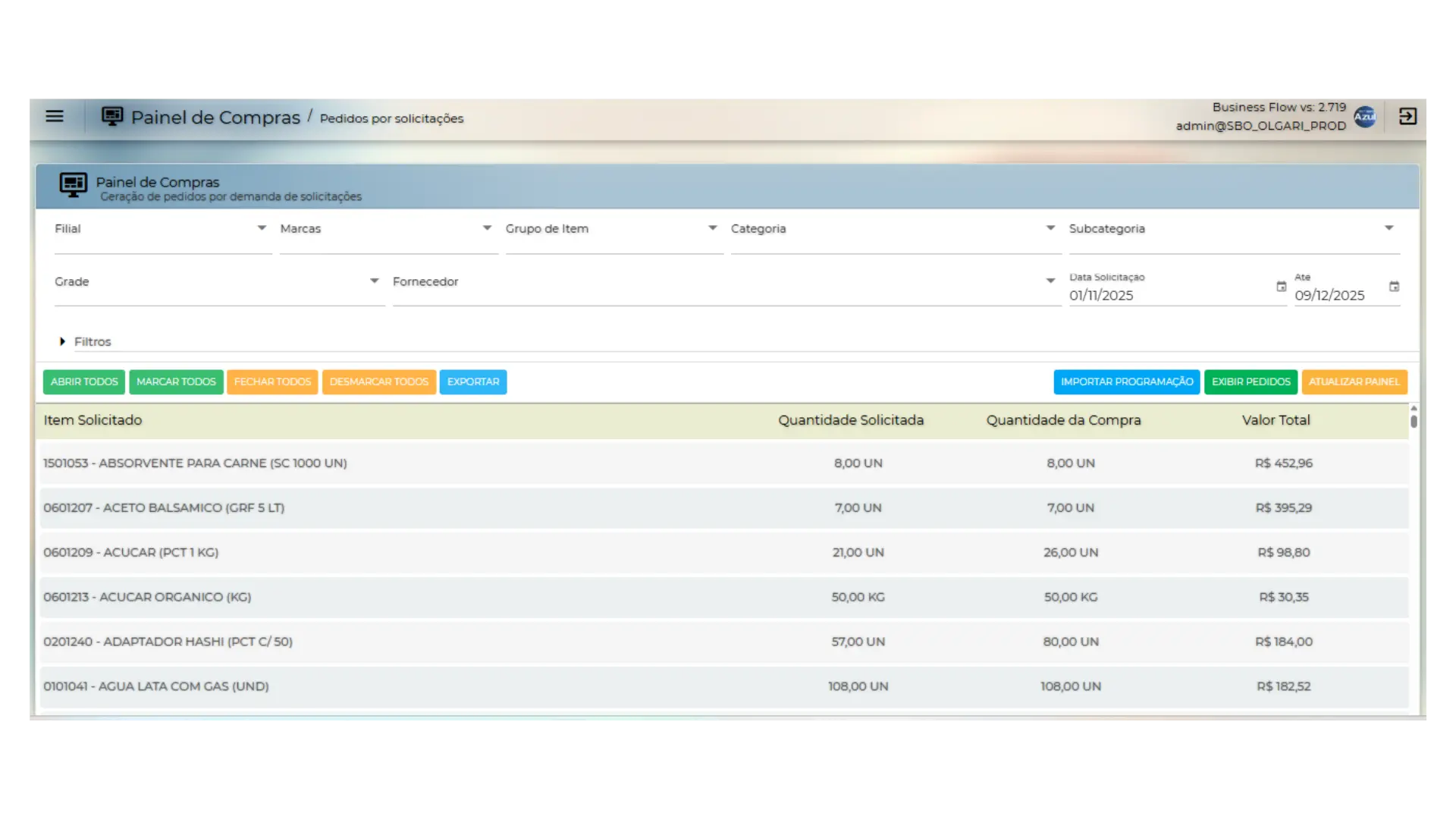This screenshot has width=1456, height=819.
Task: Open the Até date calendar picker
Action: (1394, 287)
